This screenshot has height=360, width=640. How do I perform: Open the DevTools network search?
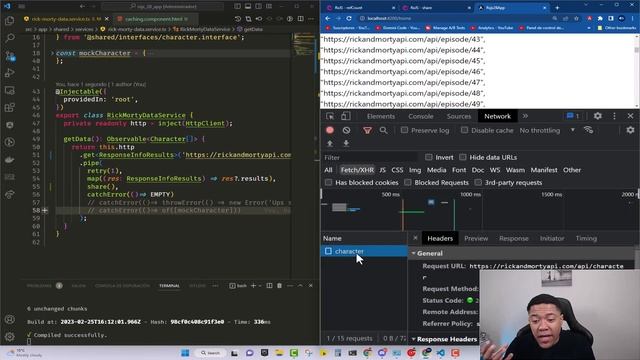(383, 130)
